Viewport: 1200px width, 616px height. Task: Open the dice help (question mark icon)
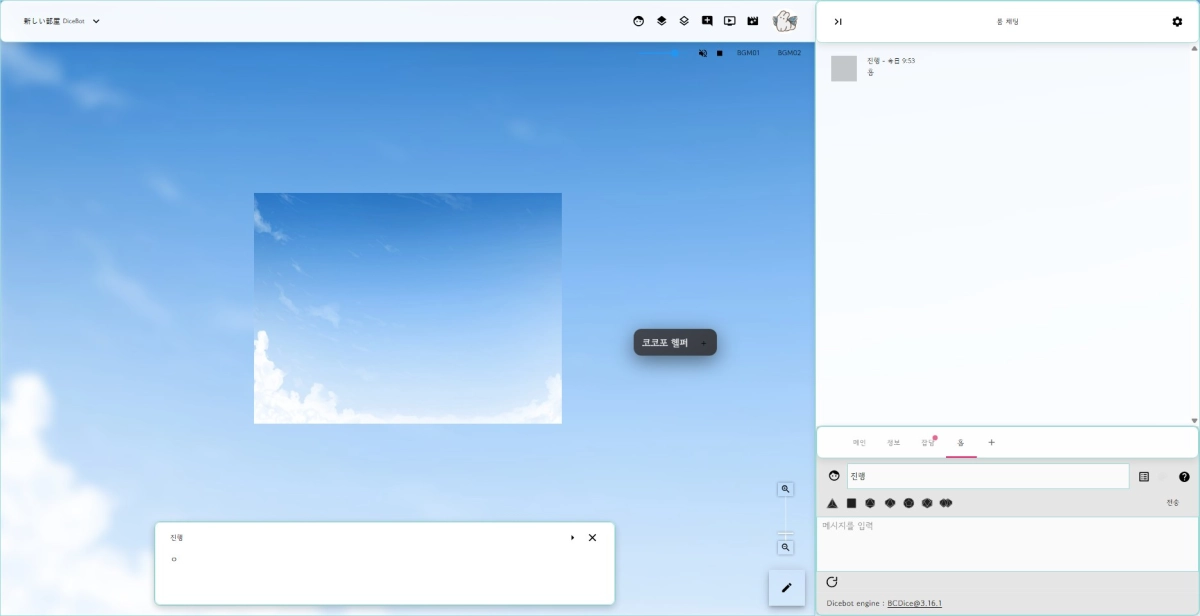[1184, 476]
